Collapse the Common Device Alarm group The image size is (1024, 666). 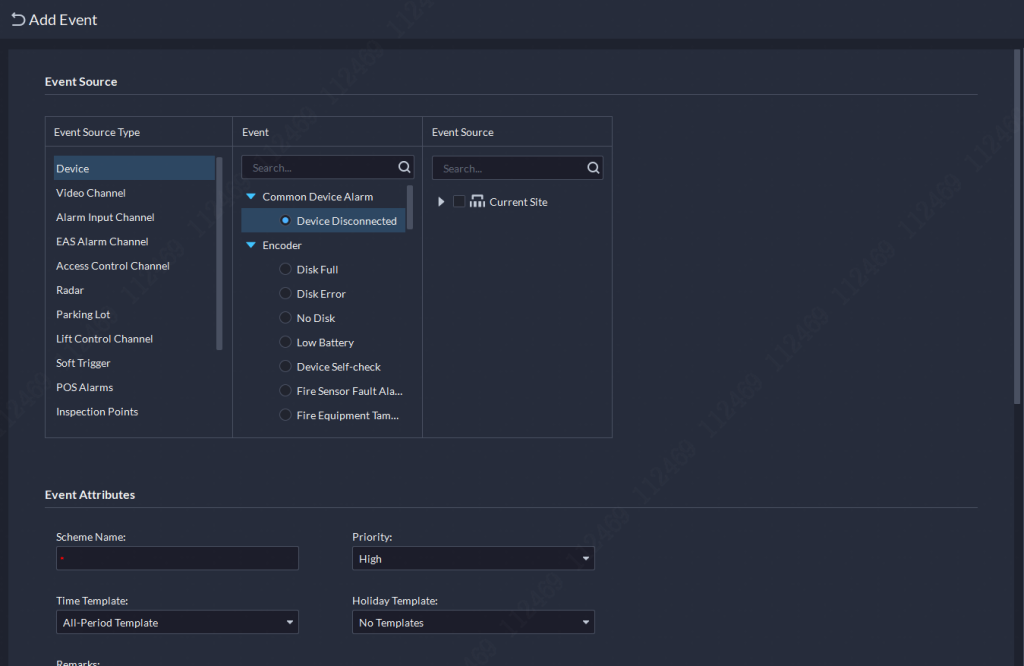(251, 197)
